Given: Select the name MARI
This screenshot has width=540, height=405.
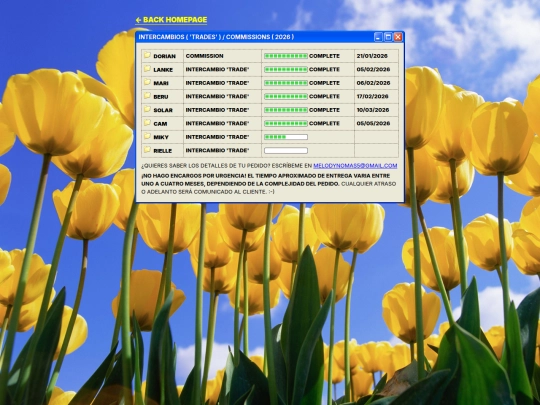Looking at the screenshot, I should (161, 83).
